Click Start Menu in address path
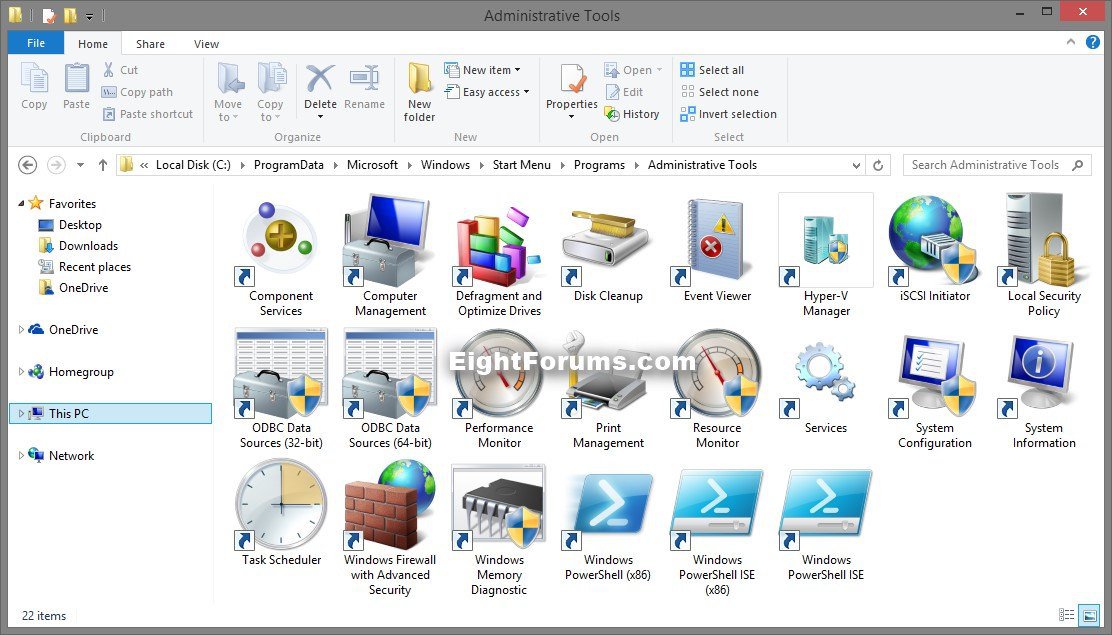This screenshot has width=1112, height=635. coord(521,165)
